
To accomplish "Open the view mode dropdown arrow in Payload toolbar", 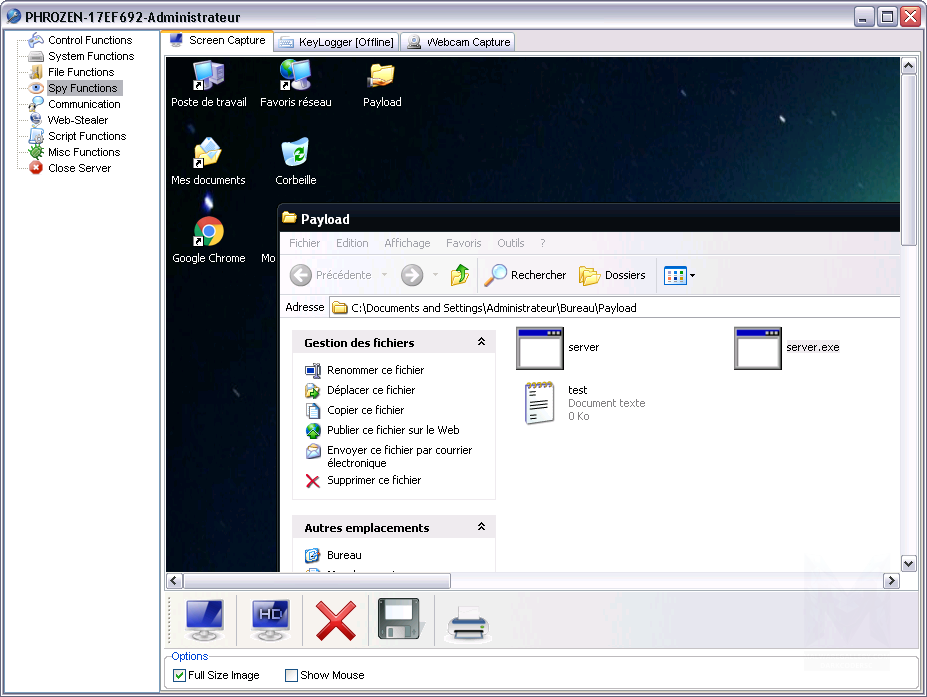I will tap(692, 276).
